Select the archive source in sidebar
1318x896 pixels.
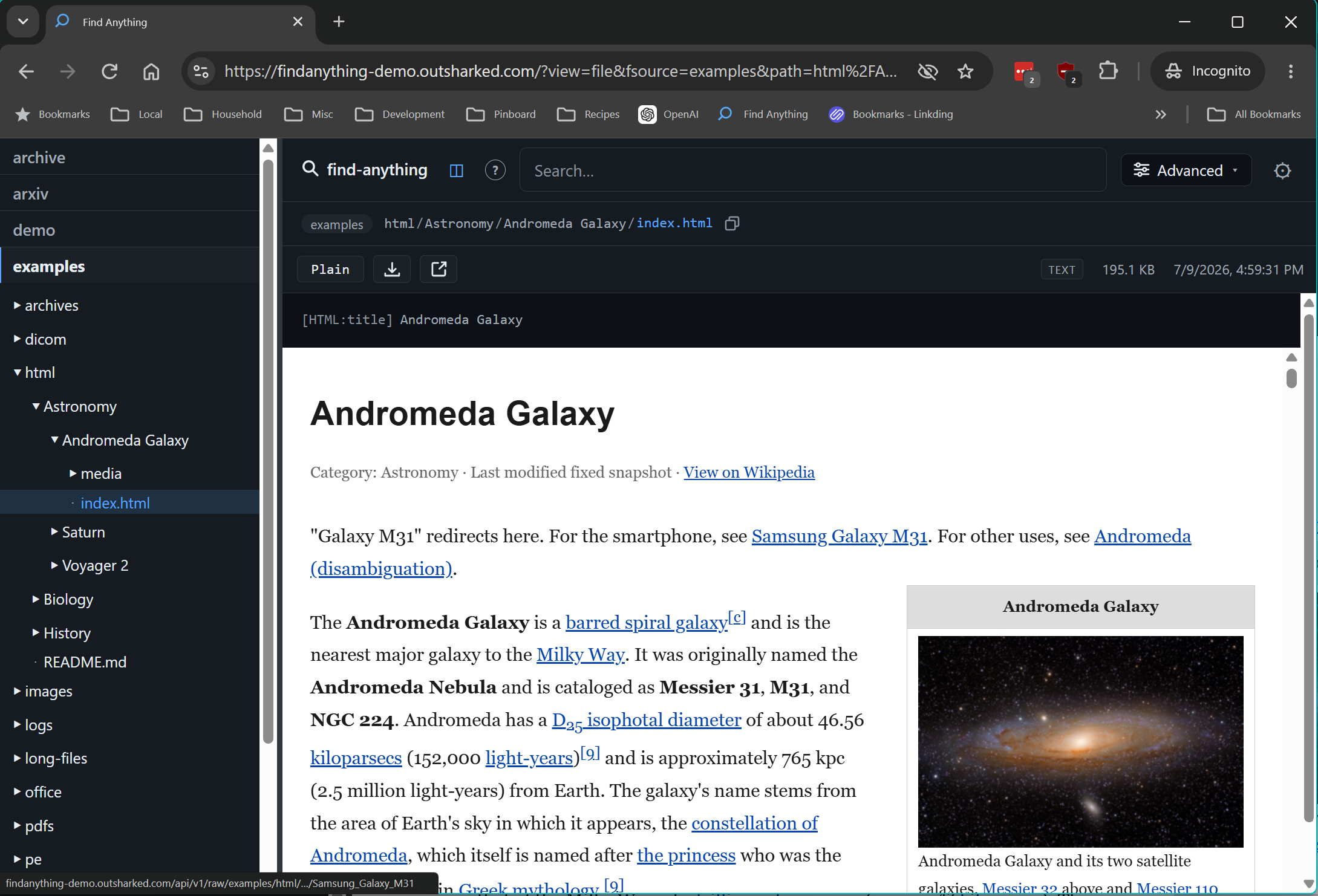(130, 157)
